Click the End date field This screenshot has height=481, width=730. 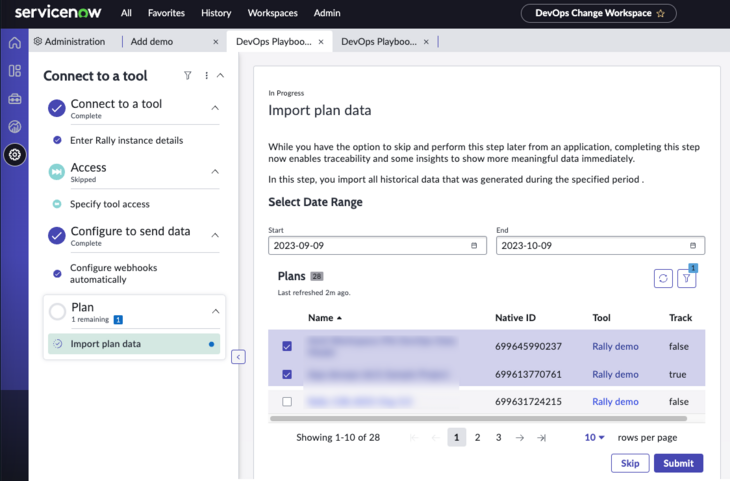[600, 245]
